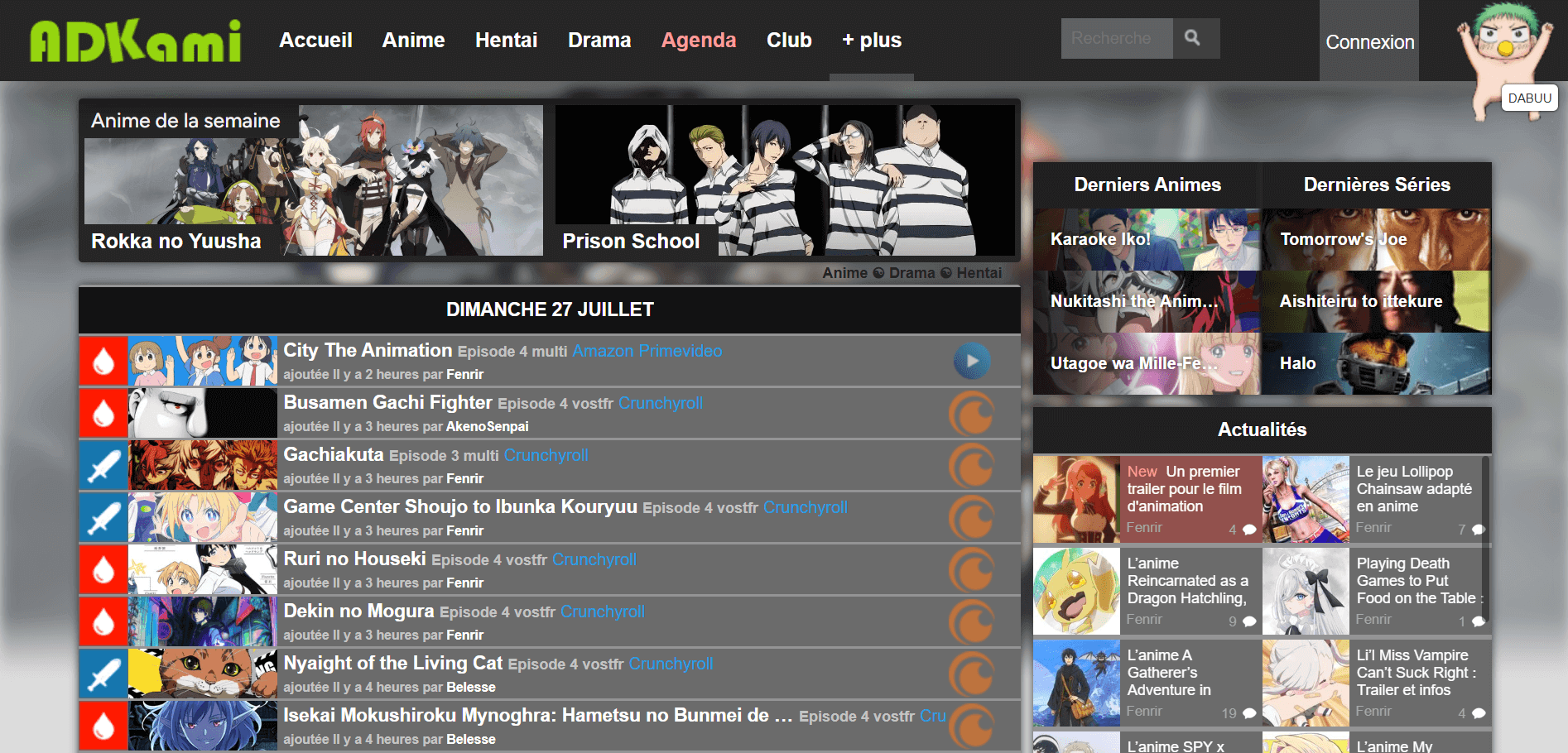Click the blue sword icon beside Gachiakuta
This screenshot has width=1568, height=753.
coord(103,465)
